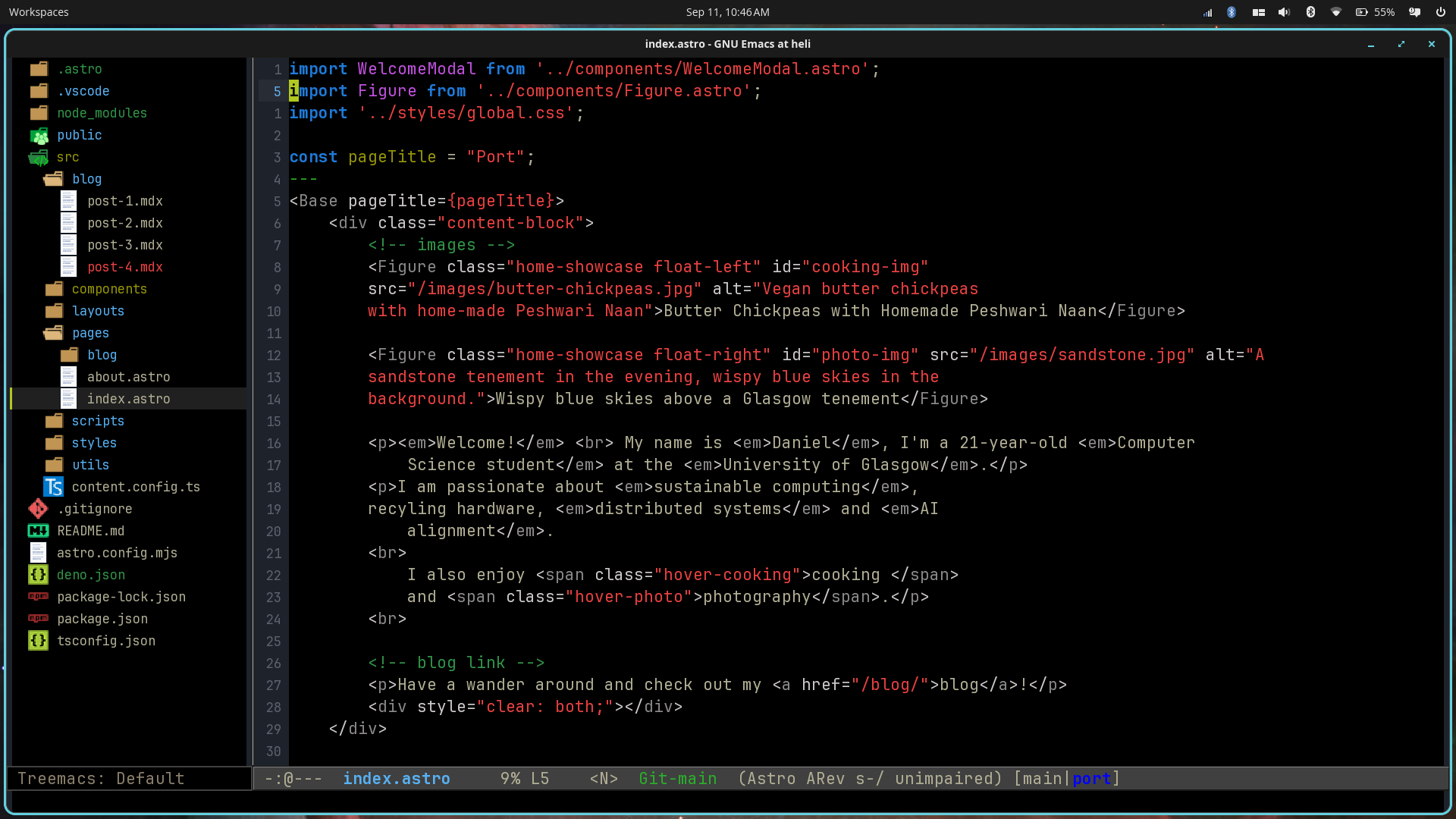Click the Git-main indicator in the mode line

pyautogui.click(x=677, y=779)
